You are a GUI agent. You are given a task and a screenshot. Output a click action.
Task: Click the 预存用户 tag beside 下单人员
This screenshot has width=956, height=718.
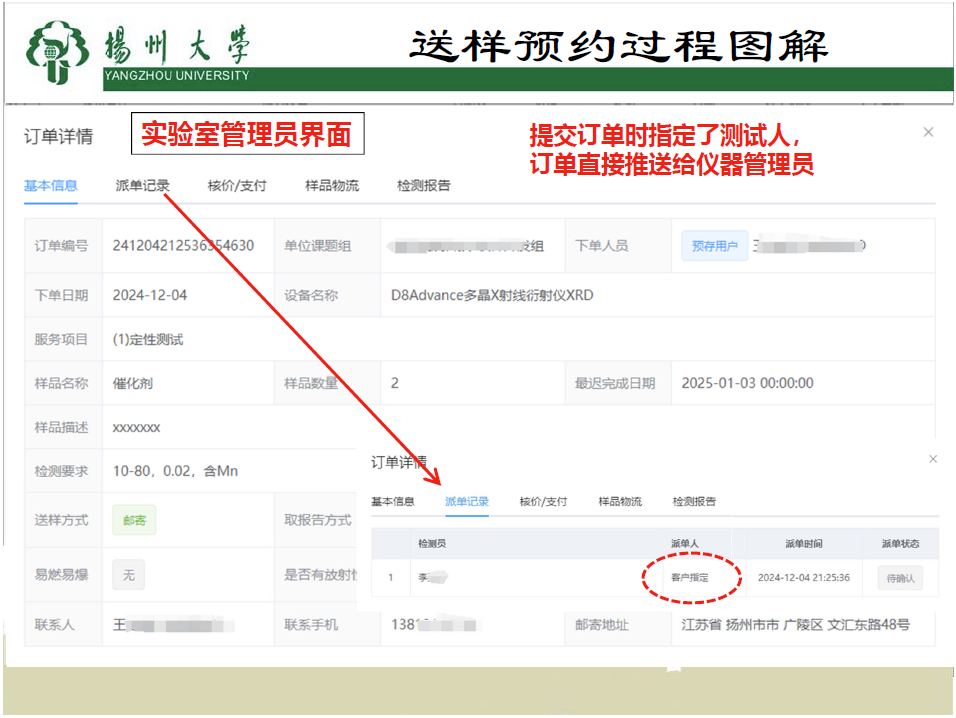coord(714,246)
